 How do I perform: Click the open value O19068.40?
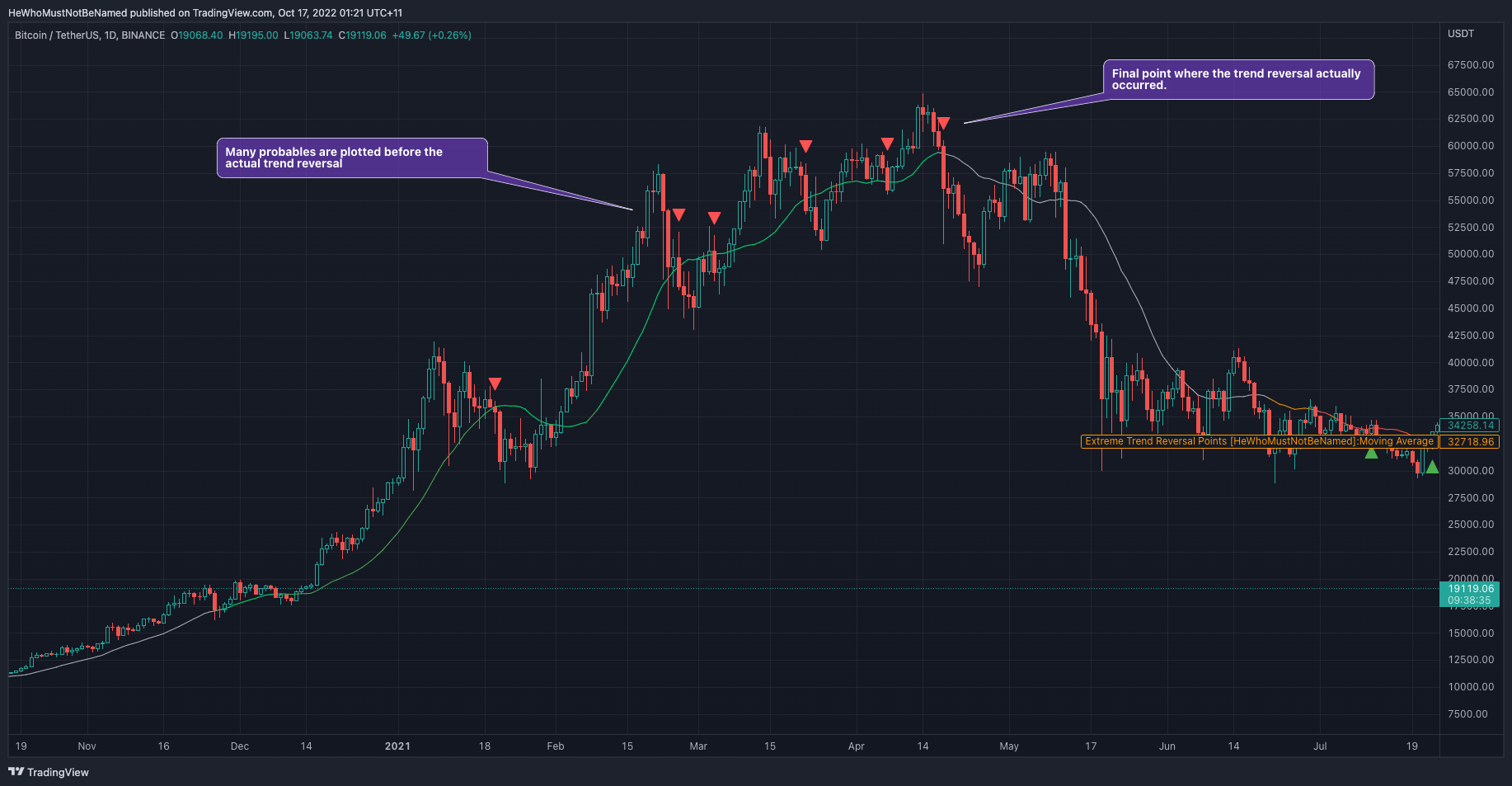point(196,35)
